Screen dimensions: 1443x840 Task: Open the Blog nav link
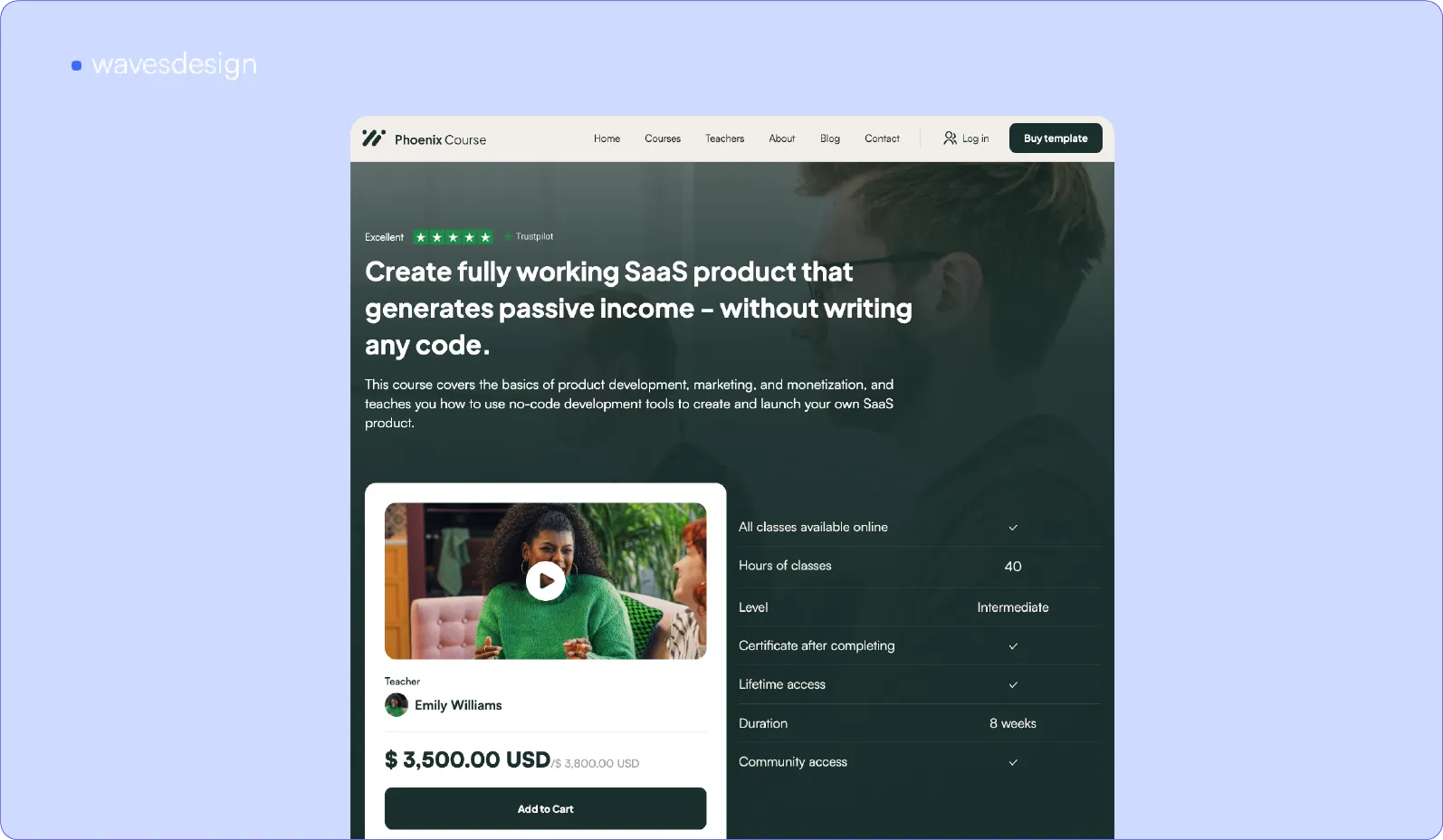coord(830,138)
